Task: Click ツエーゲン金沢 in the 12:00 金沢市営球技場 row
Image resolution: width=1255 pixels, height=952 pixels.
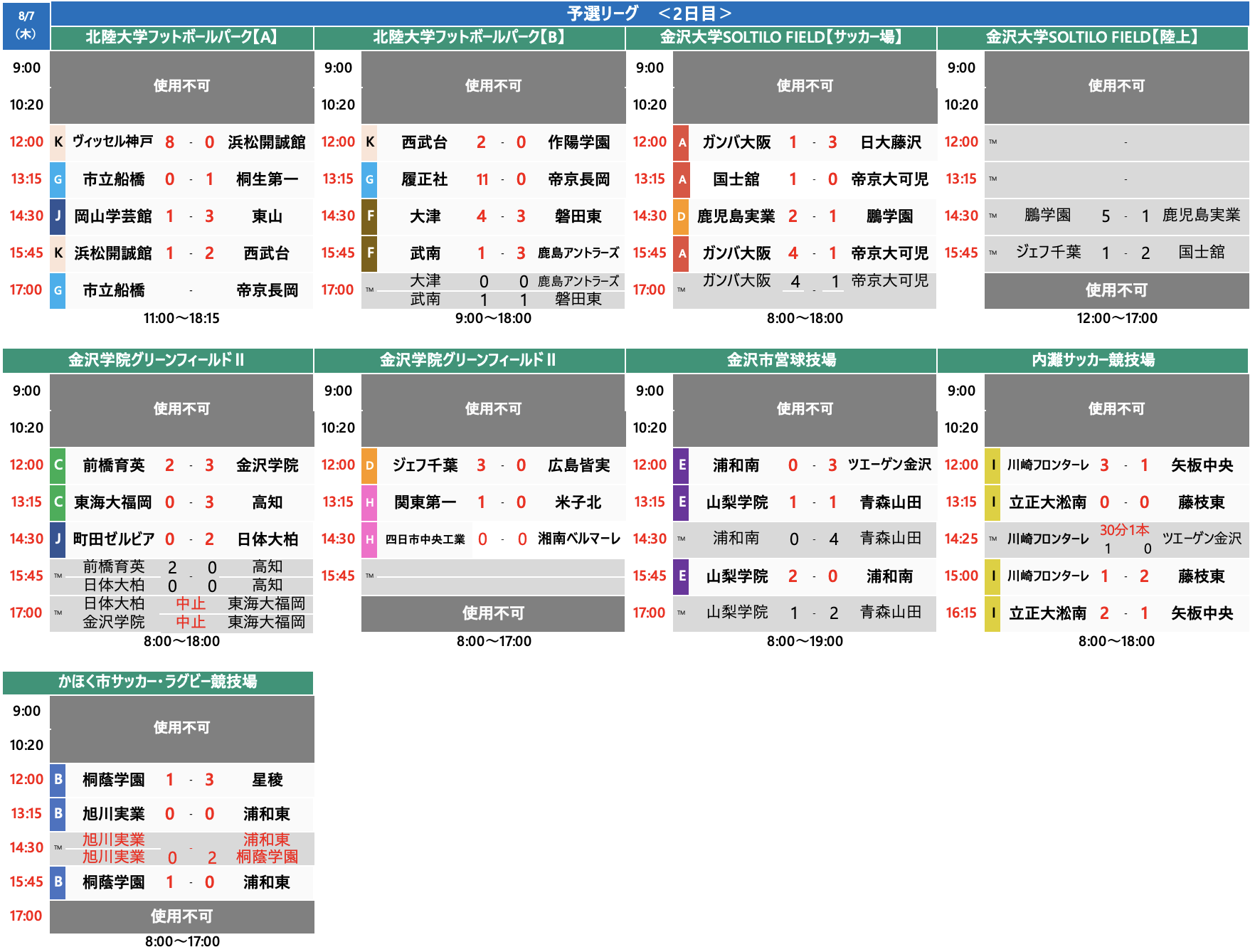Action: [x=889, y=465]
